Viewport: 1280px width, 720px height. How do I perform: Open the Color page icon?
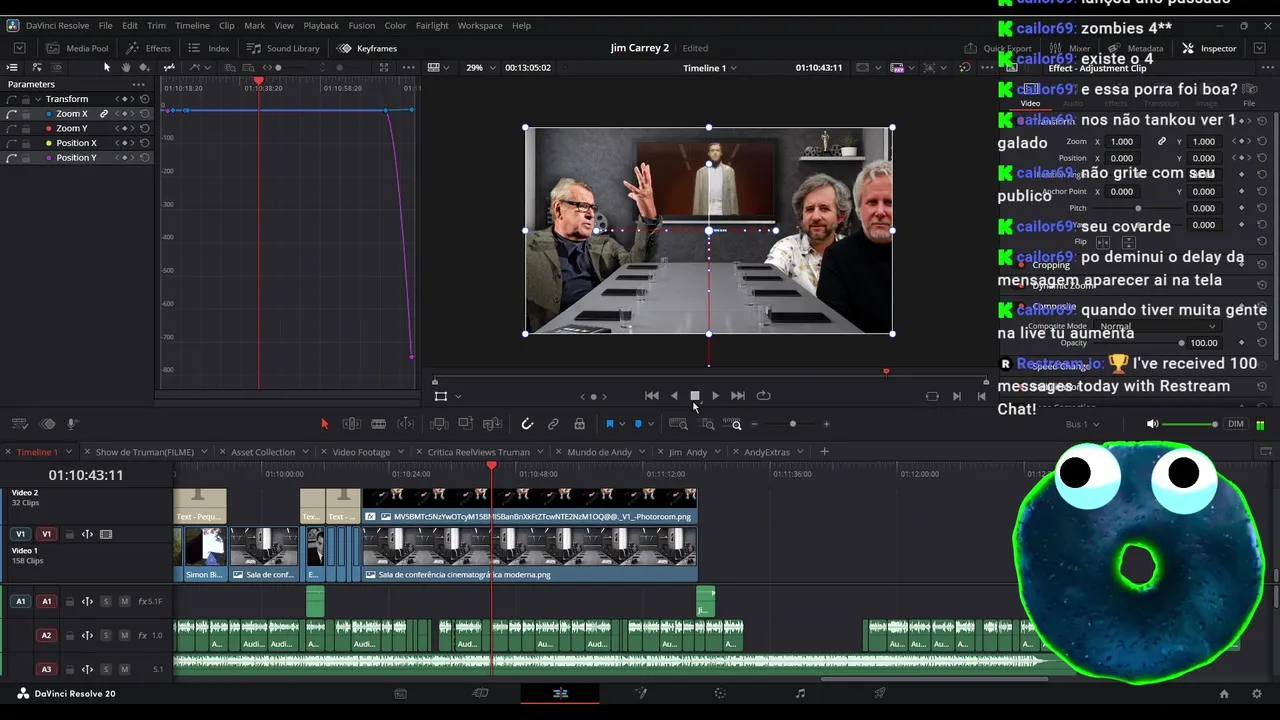tap(720, 693)
